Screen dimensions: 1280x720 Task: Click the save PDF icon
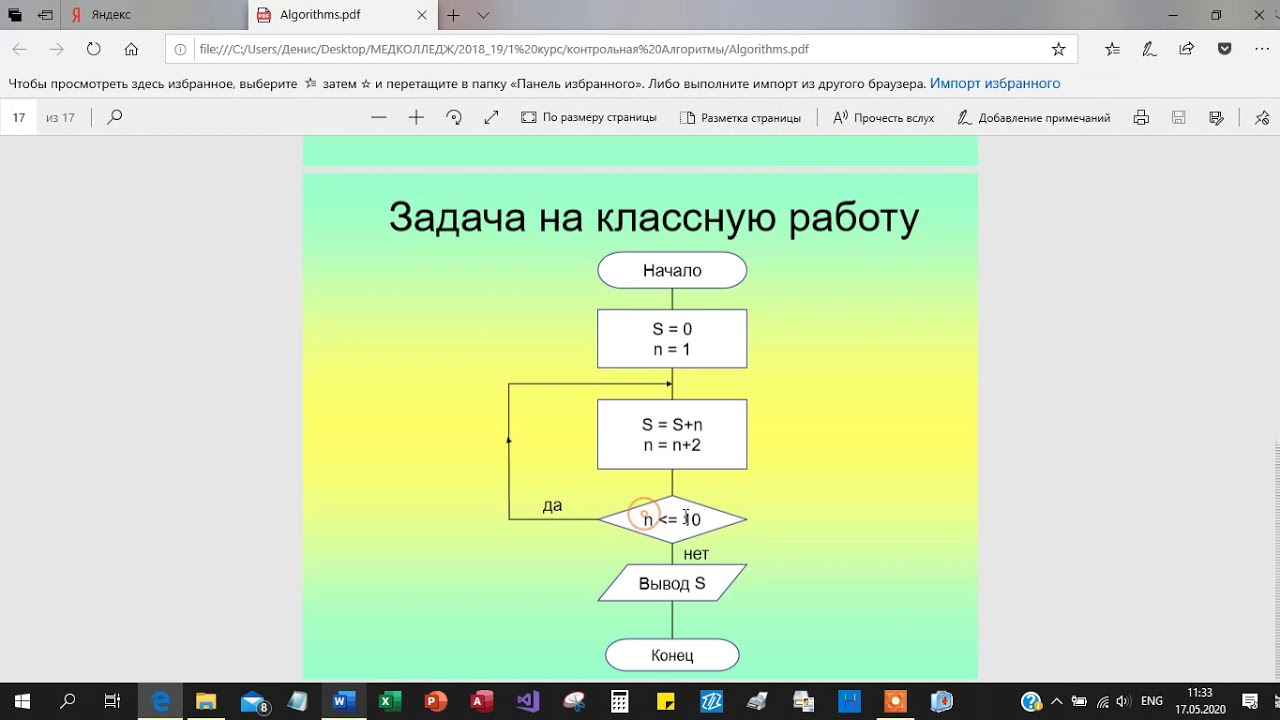click(x=1179, y=117)
